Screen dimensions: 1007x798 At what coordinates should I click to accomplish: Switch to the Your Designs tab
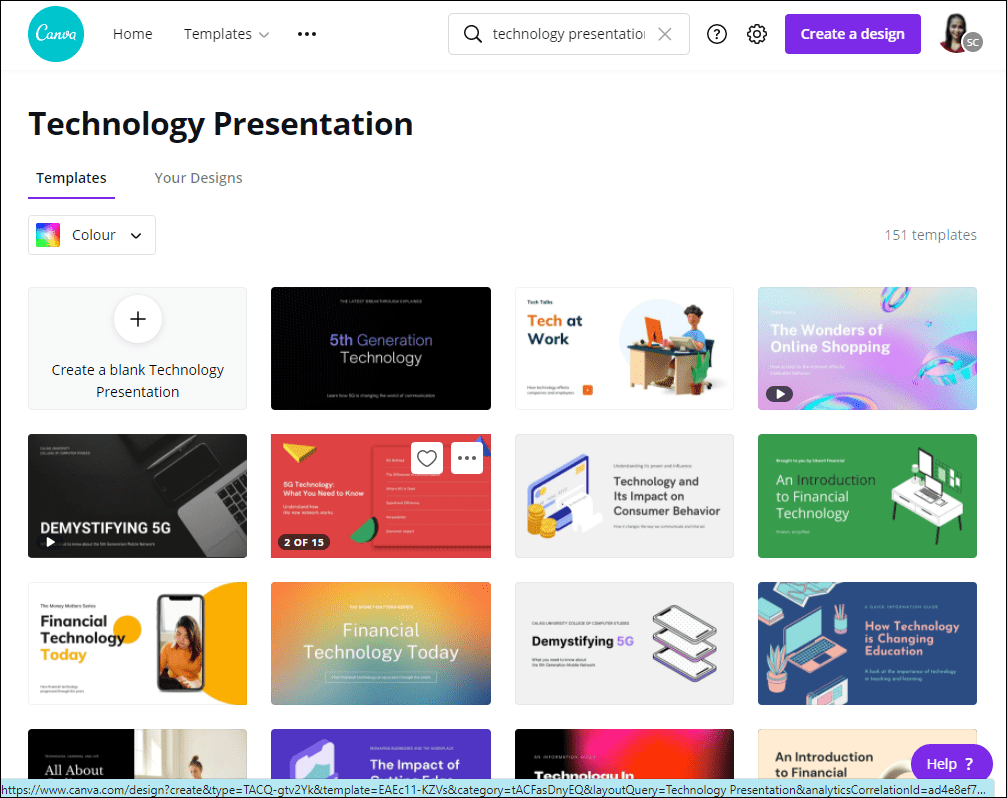[x=198, y=178]
